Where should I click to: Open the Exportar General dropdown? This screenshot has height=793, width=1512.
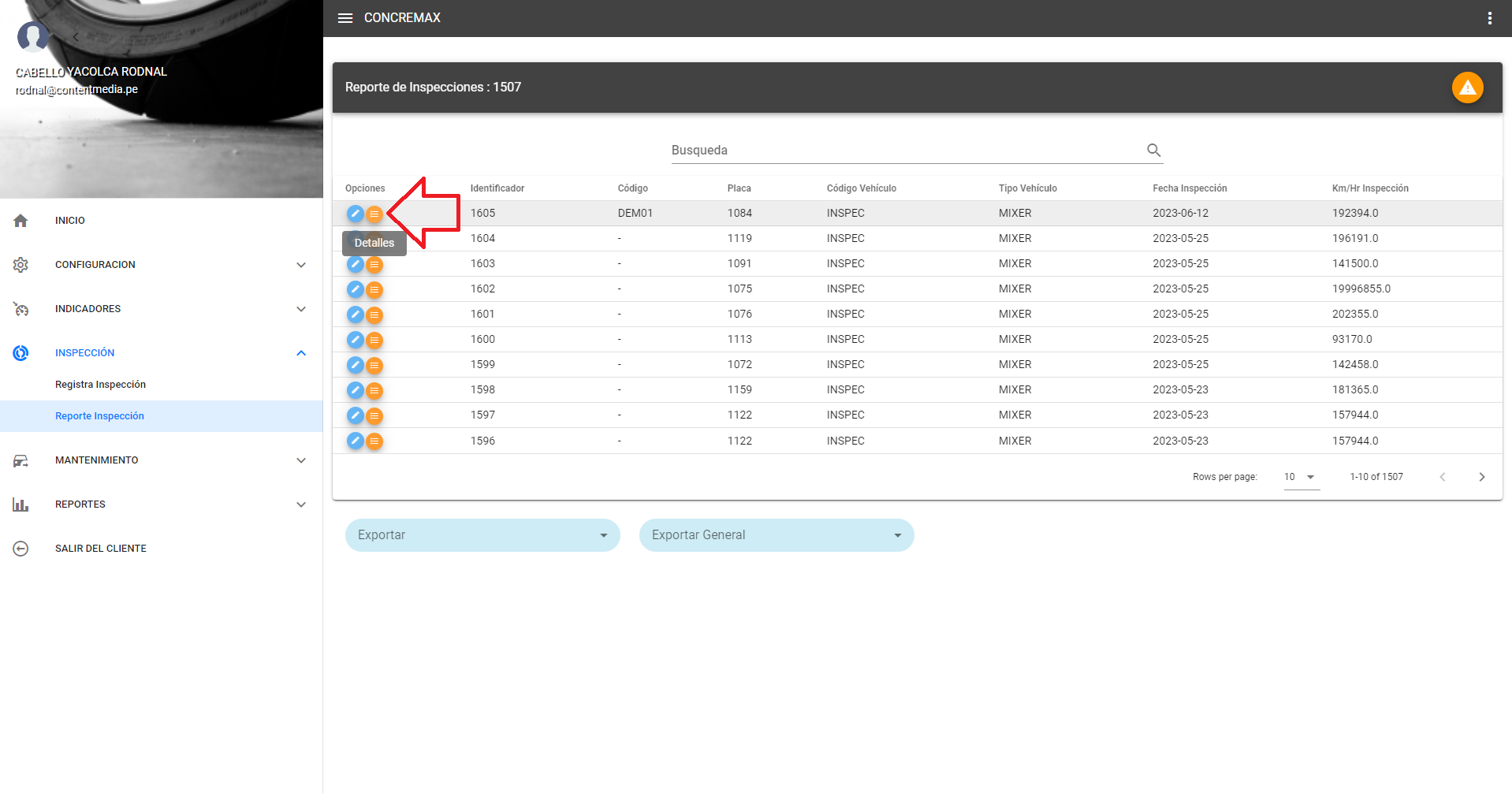[776, 535]
